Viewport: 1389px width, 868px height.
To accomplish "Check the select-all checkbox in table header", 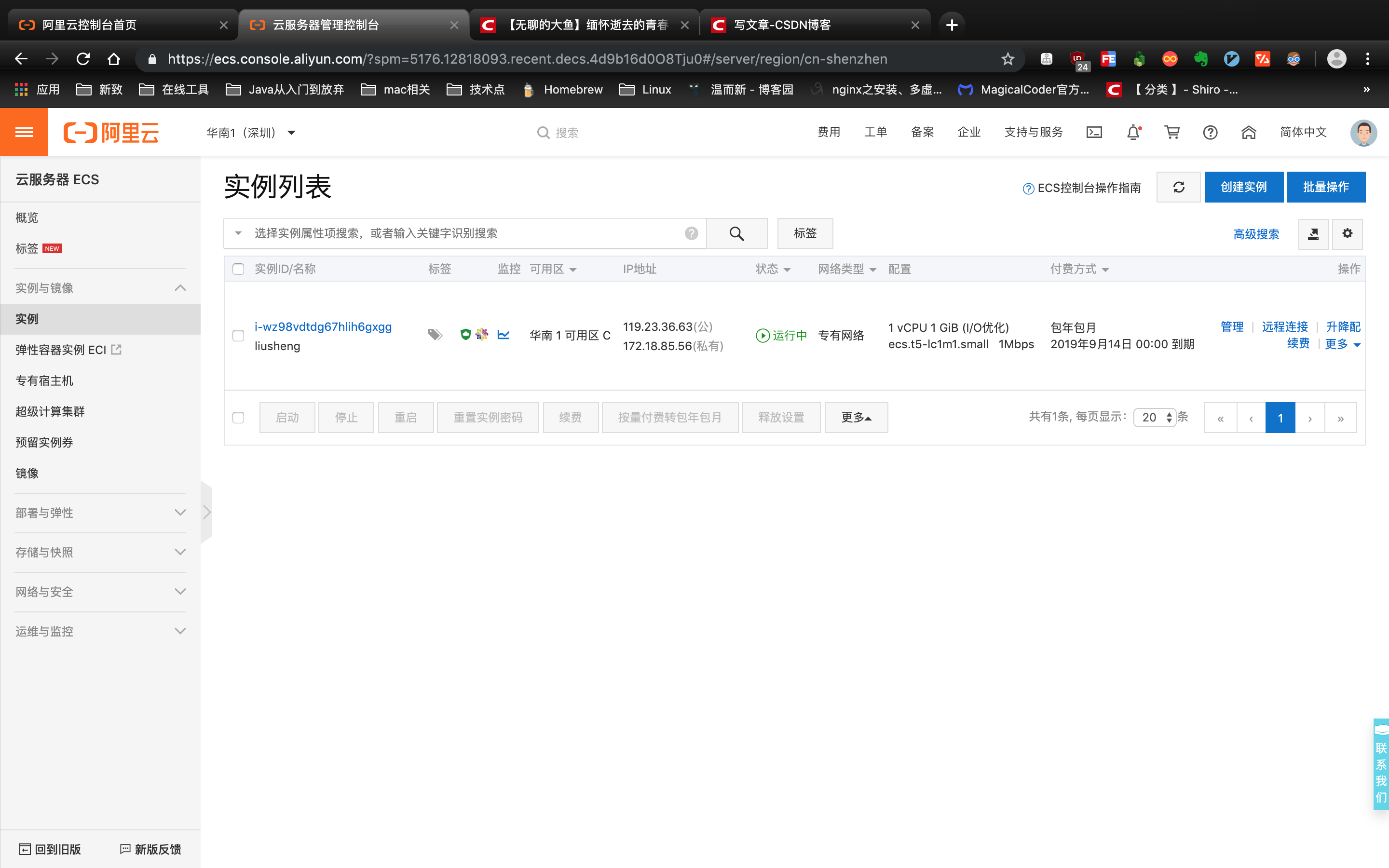I will point(238,269).
